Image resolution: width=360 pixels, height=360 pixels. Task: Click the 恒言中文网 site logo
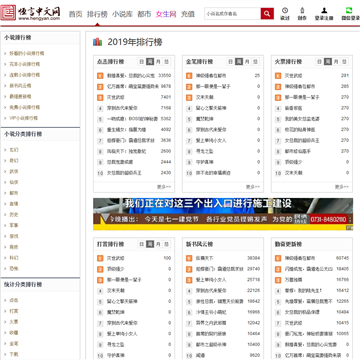pos(31,13)
